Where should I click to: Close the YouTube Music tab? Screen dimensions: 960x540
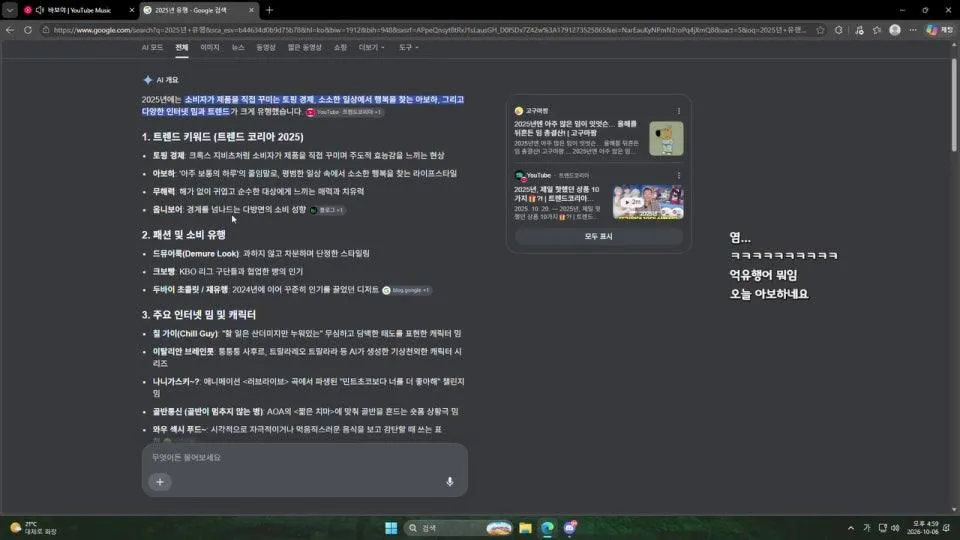(x=131, y=10)
